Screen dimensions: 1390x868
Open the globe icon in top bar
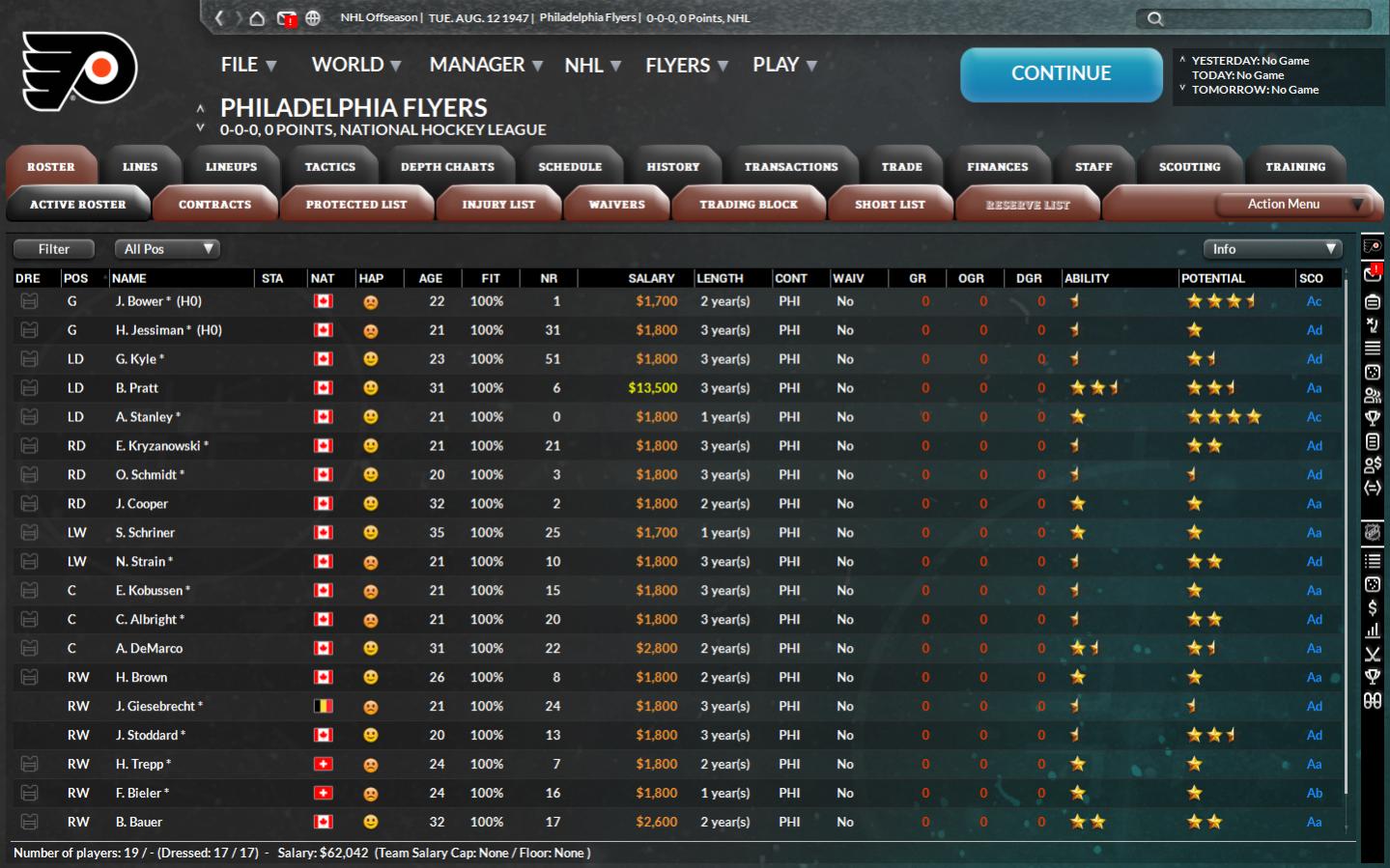click(313, 18)
